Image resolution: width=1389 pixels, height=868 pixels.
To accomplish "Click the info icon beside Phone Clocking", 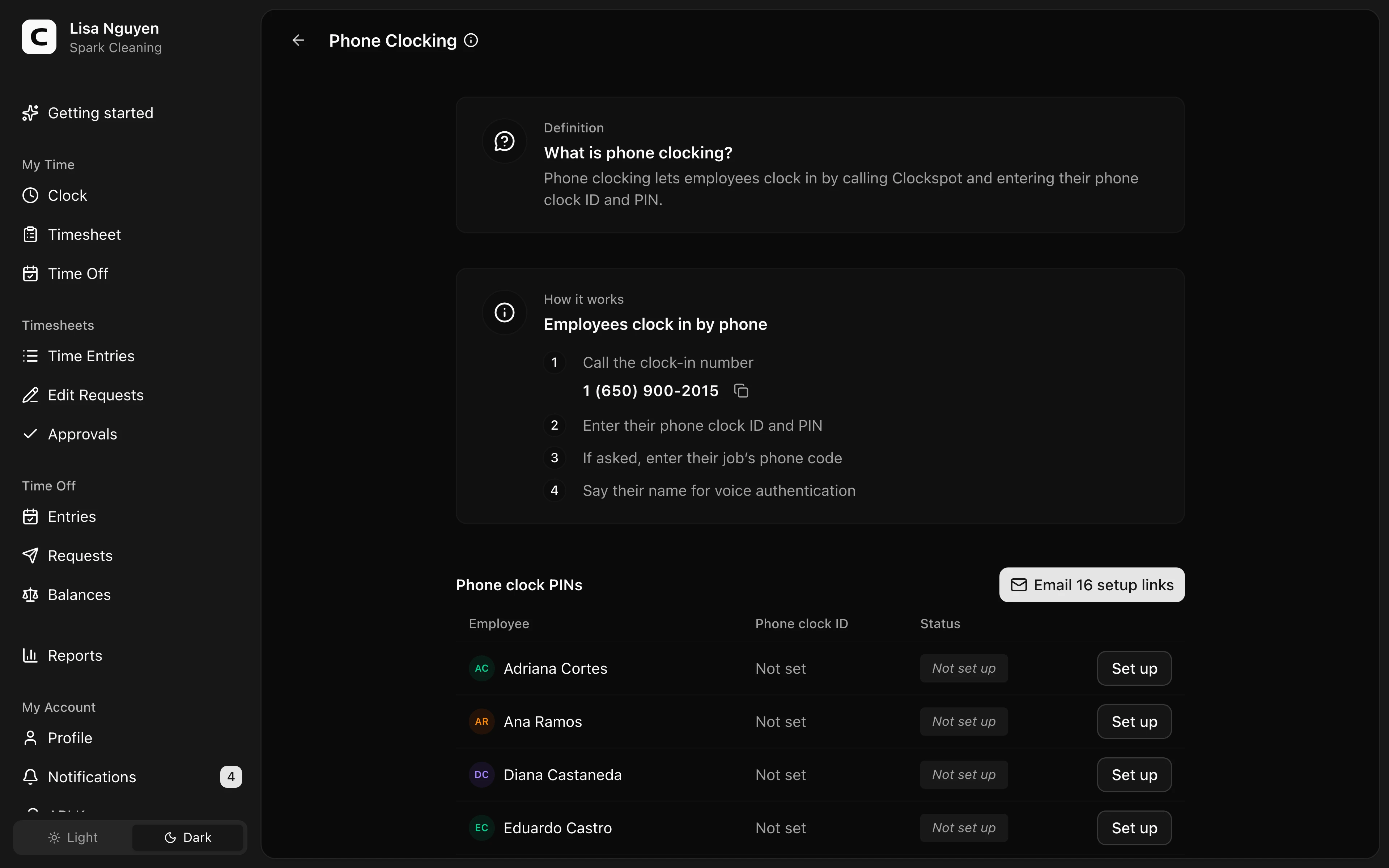I will (471, 40).
